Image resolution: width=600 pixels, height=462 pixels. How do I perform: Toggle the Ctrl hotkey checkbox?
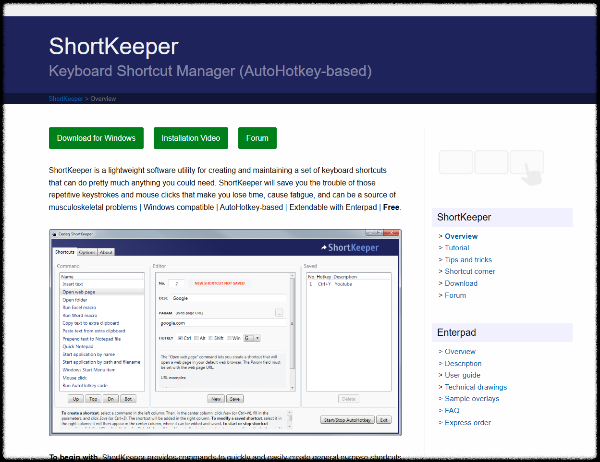coord(180,338)
